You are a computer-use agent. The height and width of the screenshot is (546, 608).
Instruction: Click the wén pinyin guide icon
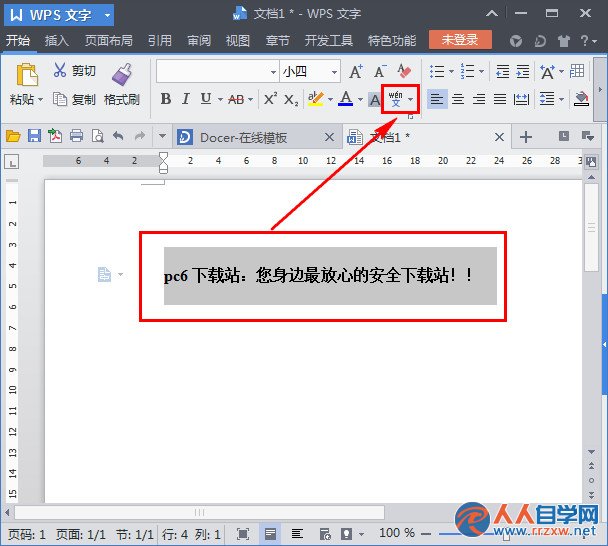point(396,99)
